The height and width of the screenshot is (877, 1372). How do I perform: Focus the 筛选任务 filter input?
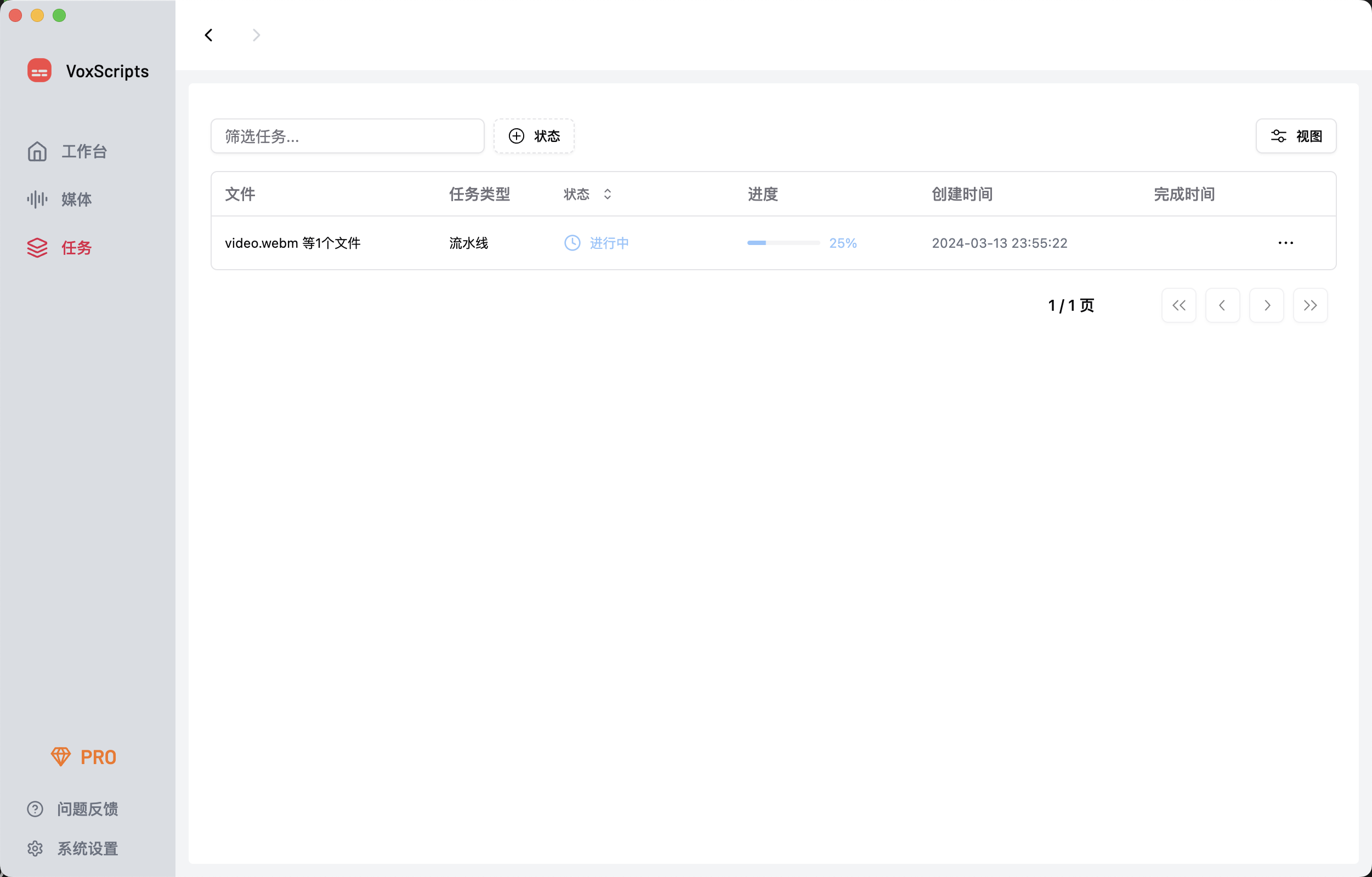[x=348, y=136]
